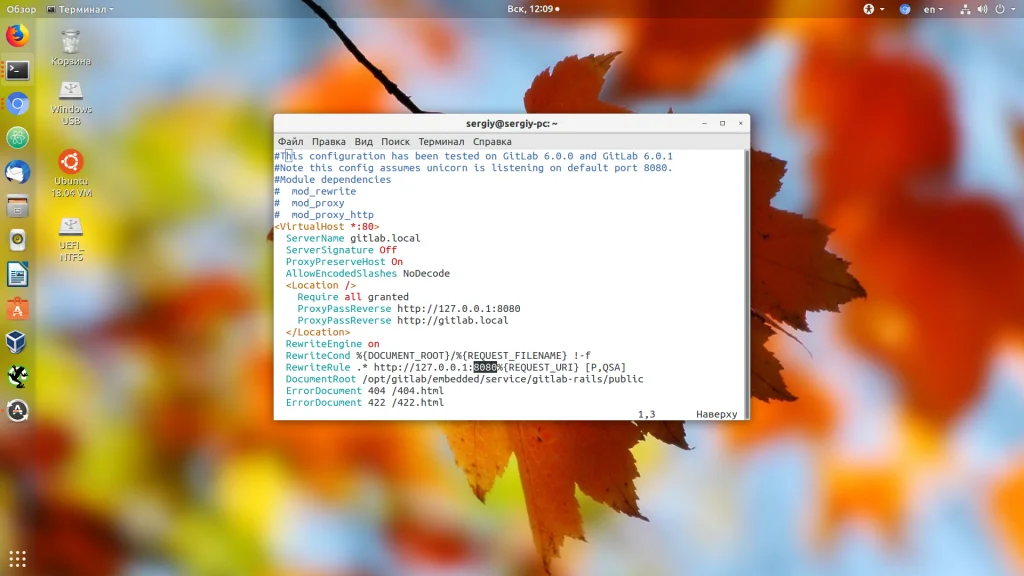Open Thunderbird mail from the dock
The height and width of the screenshot is (576, 1024).
(17, 172)
